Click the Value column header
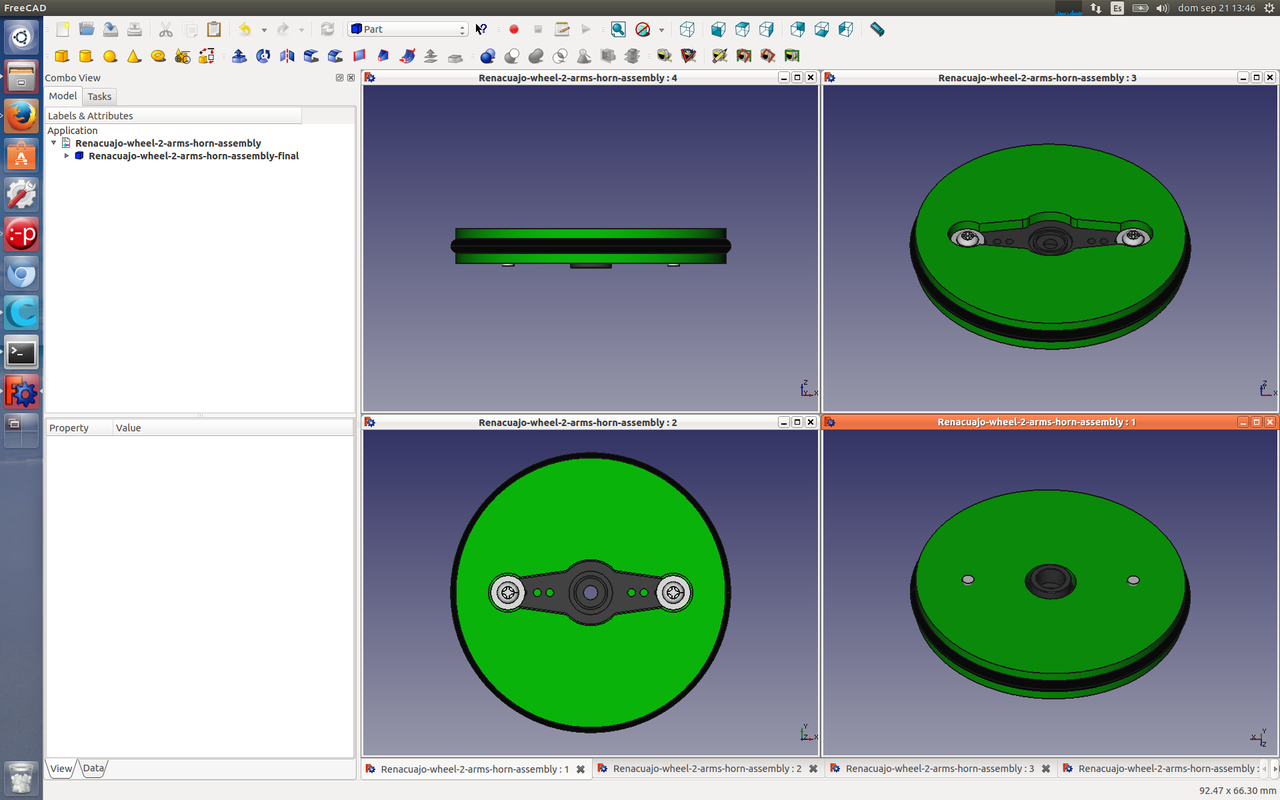 129,428
